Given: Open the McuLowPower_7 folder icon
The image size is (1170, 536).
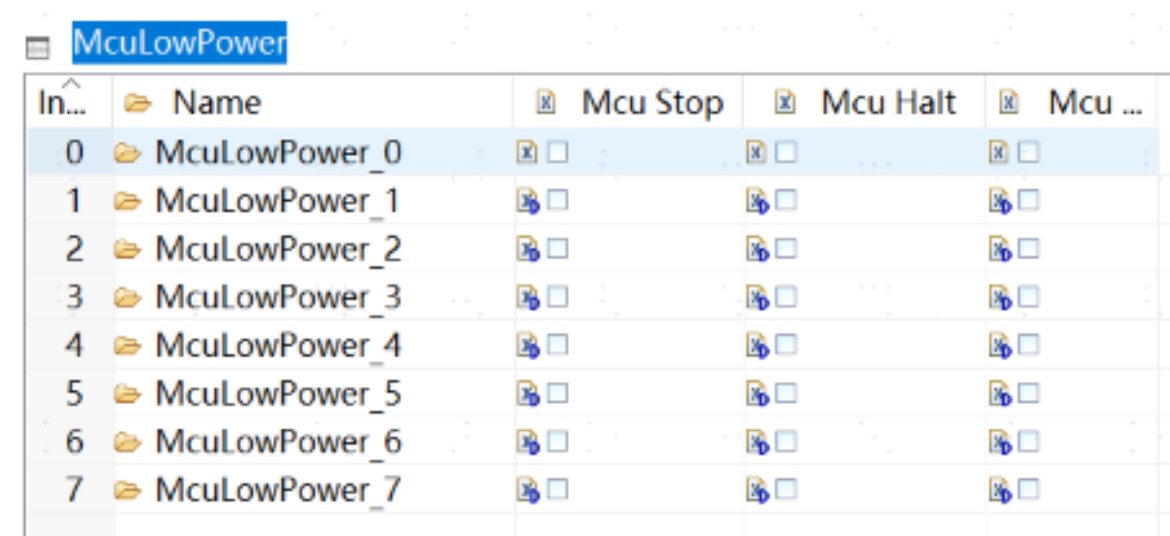Looking at the screenshot, I should tap(128, 489).
